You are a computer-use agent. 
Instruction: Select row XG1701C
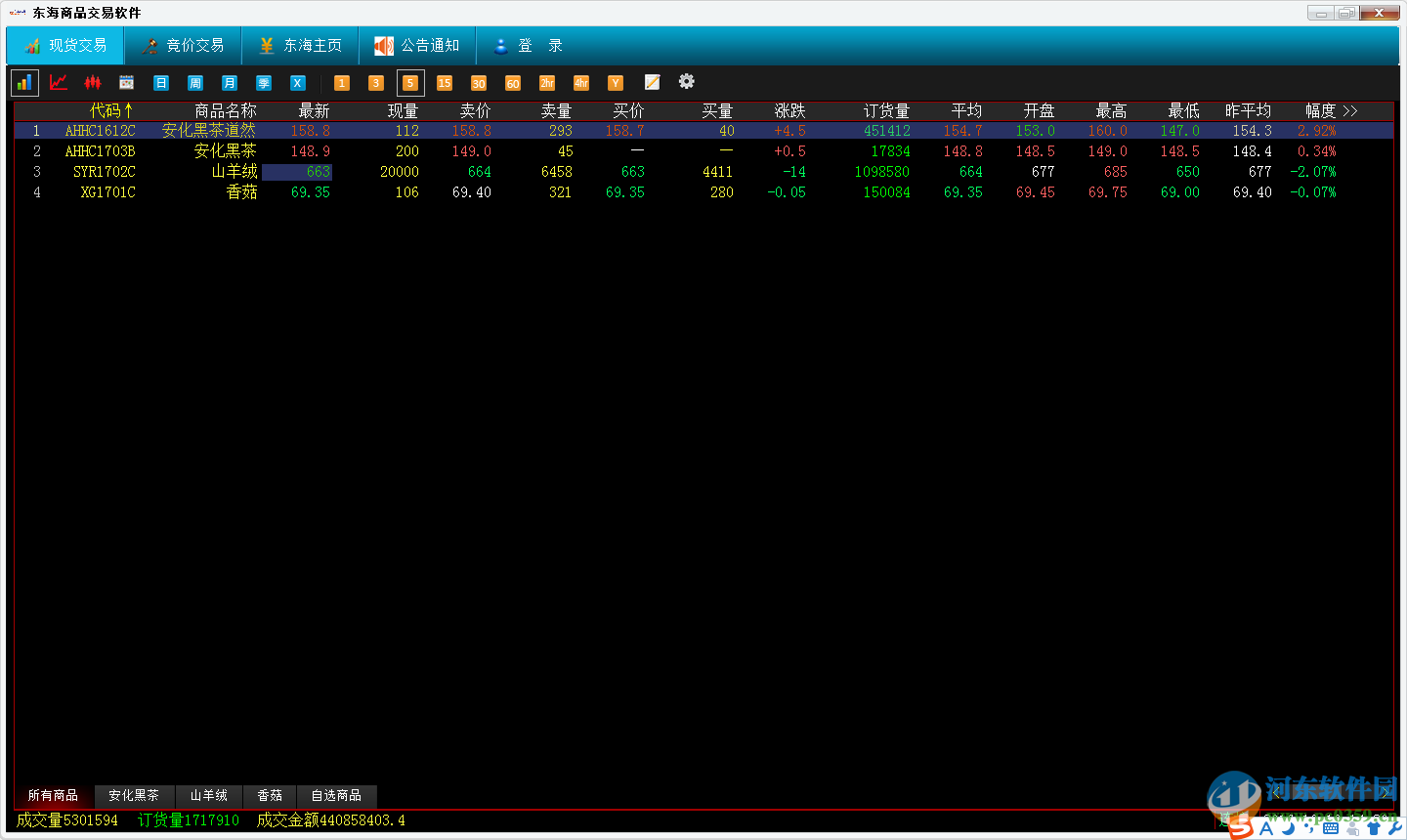[703, 192]
